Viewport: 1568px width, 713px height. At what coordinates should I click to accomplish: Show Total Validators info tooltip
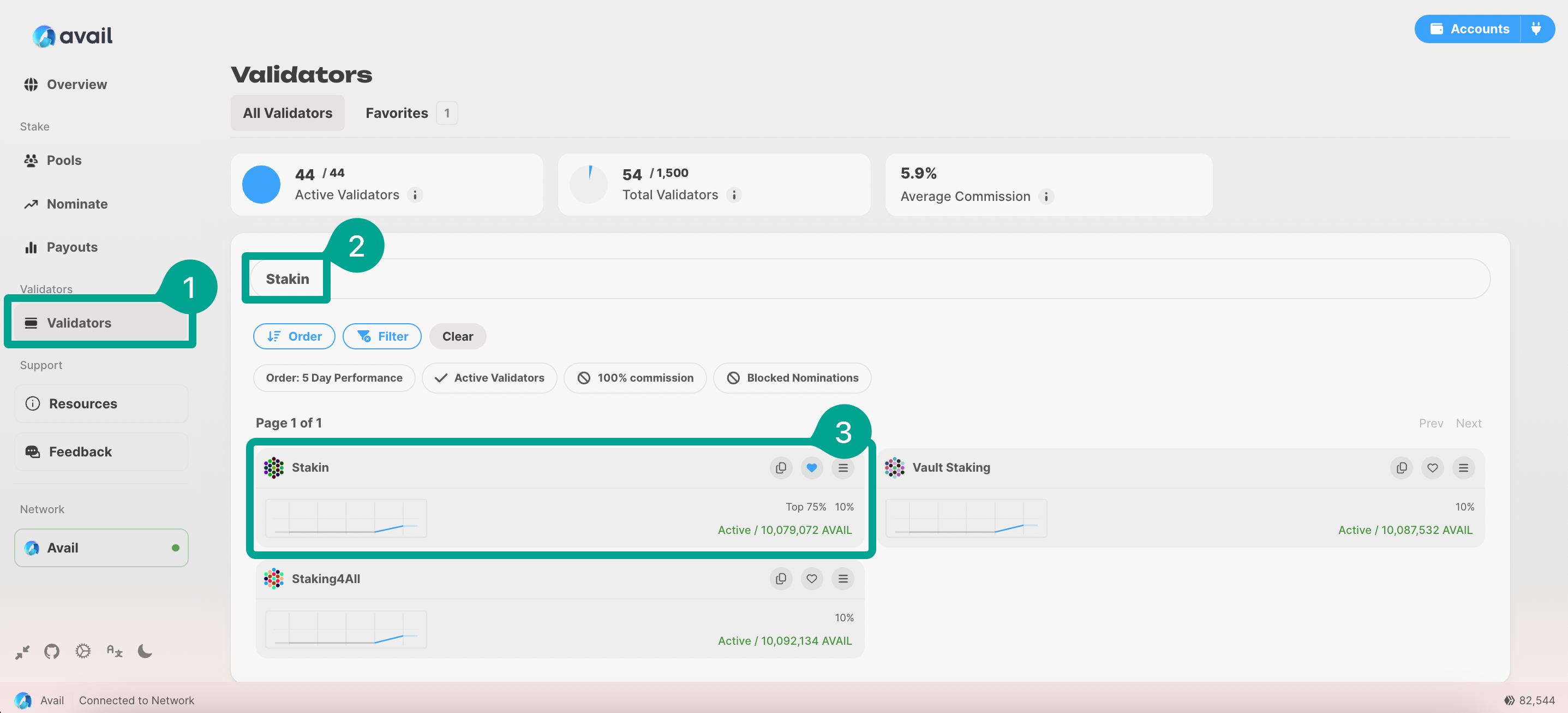point(734,195)
